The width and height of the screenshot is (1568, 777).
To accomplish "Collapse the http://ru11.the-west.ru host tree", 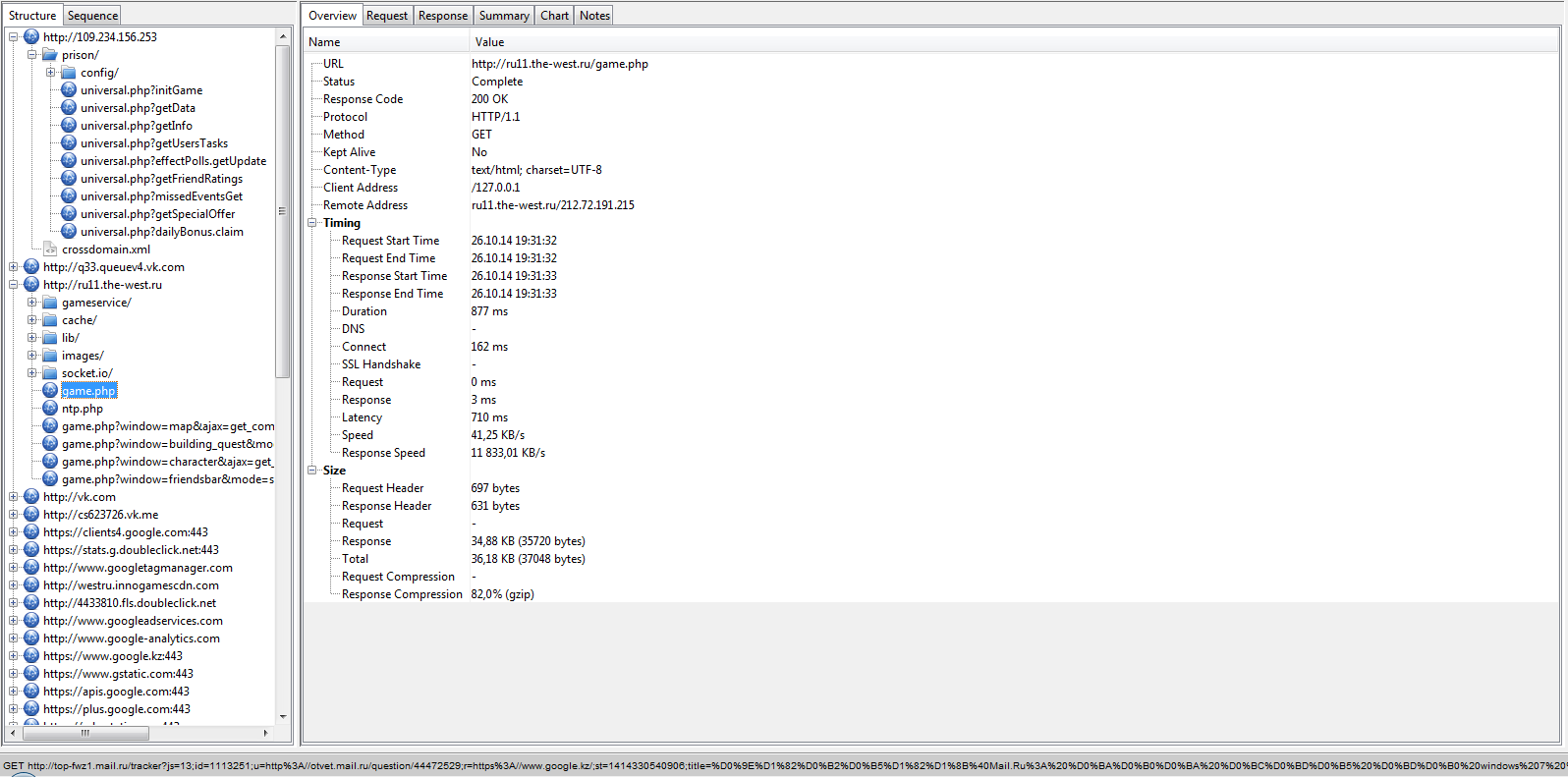I will click(x=14, y=285).
